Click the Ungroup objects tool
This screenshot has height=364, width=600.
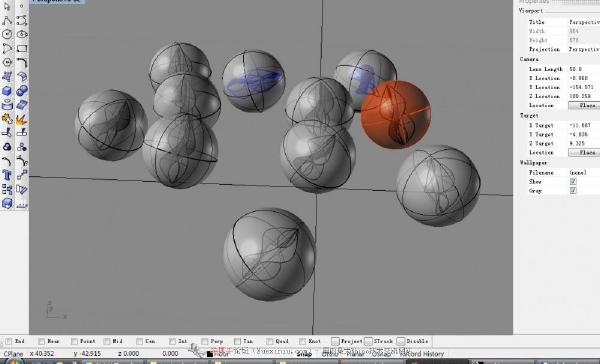(x=22, y=147)
